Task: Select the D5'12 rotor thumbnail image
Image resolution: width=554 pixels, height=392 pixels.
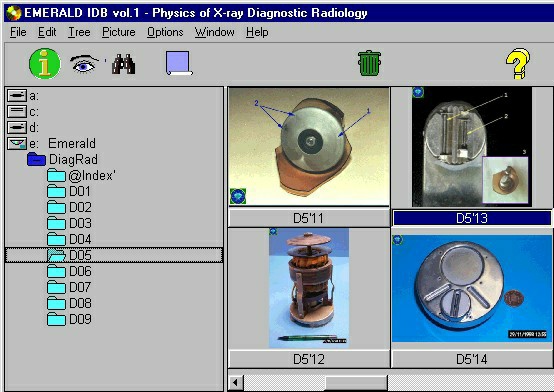Action: (x=309, y=288)
